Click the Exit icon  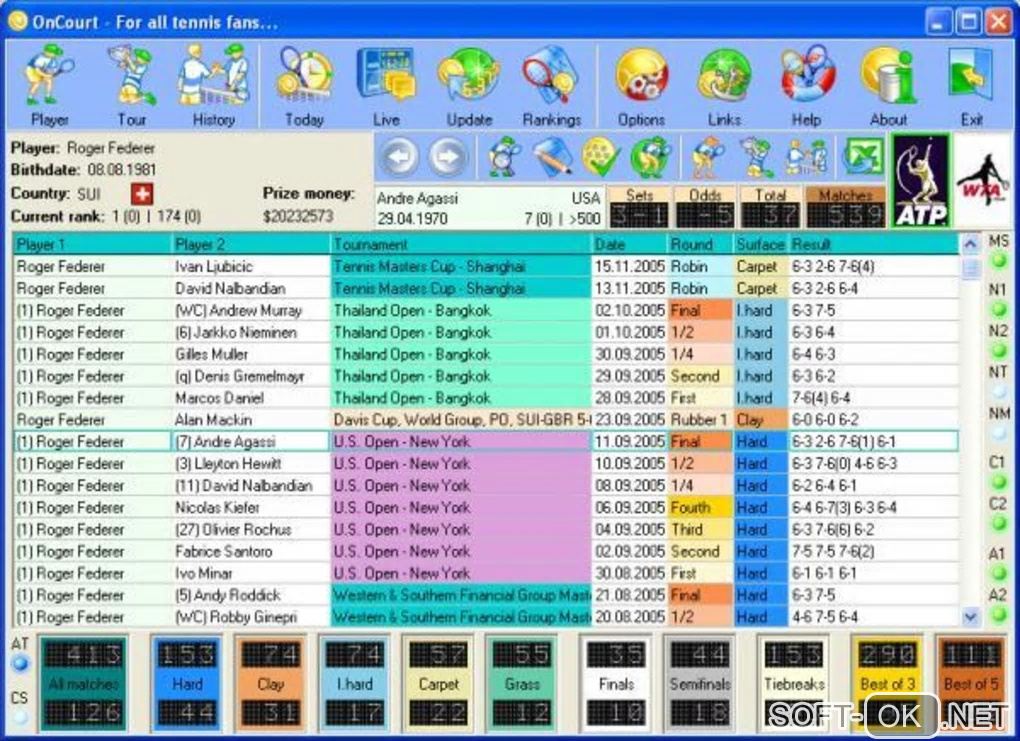tap(971, 85)
